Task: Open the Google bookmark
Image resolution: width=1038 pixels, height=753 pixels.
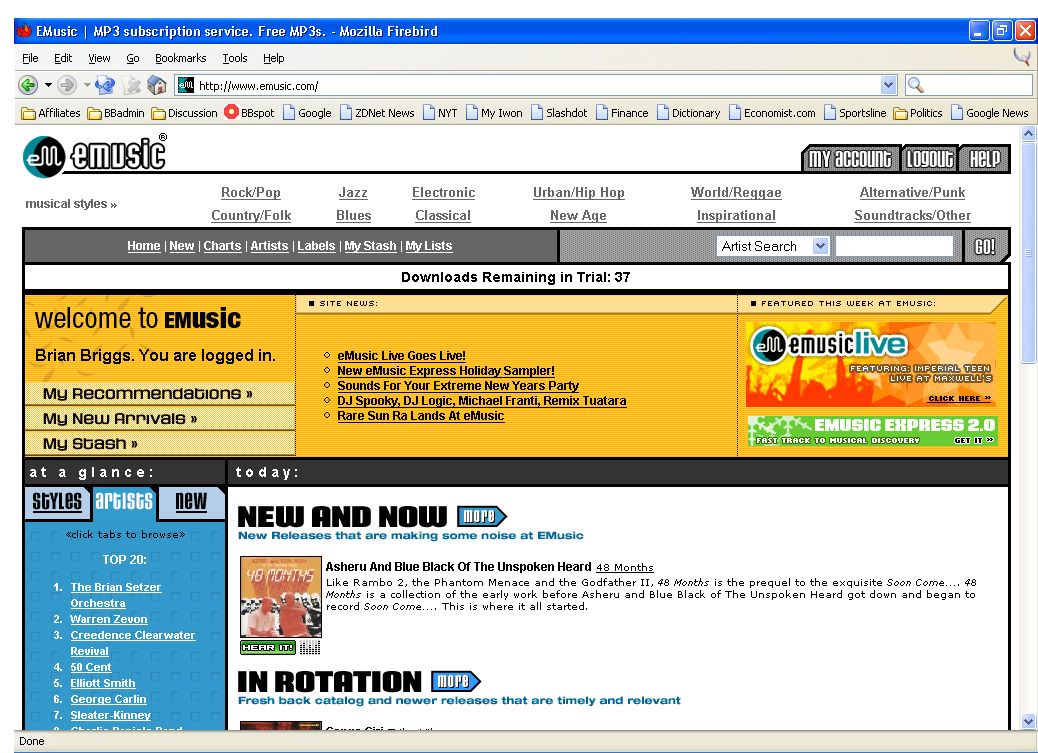Action: (307, 113)
